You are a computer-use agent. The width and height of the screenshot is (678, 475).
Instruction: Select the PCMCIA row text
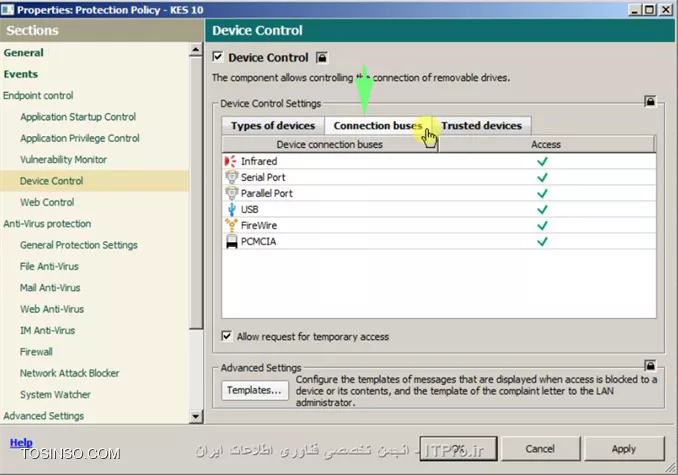pos(258,241)
